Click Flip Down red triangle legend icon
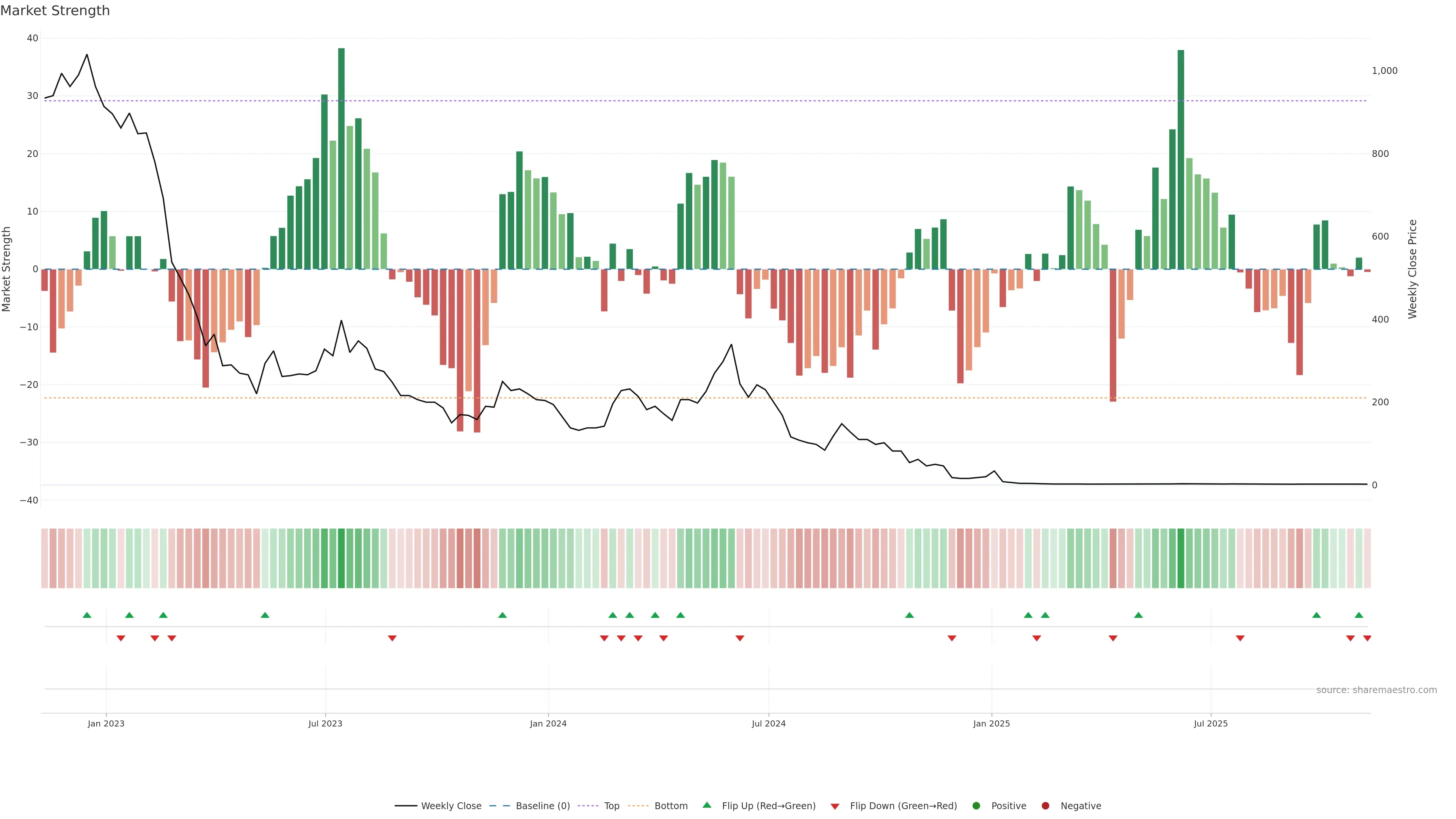The height and width of the screenshot is (819, 1456). pyautogui.click(x=835, y=806)
